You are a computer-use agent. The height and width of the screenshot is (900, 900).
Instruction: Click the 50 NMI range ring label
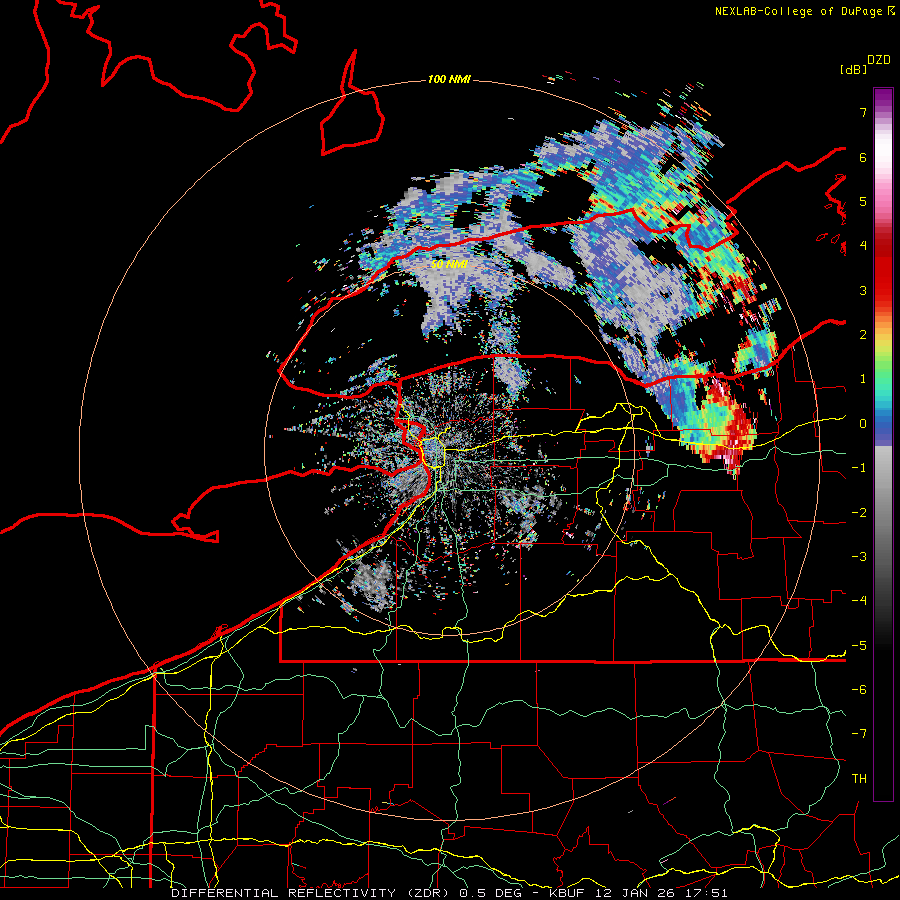tap(449, 265)
